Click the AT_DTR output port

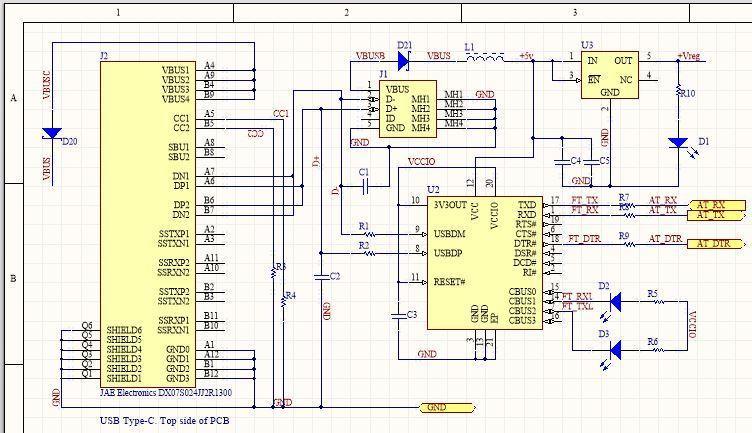click(717, 244)
